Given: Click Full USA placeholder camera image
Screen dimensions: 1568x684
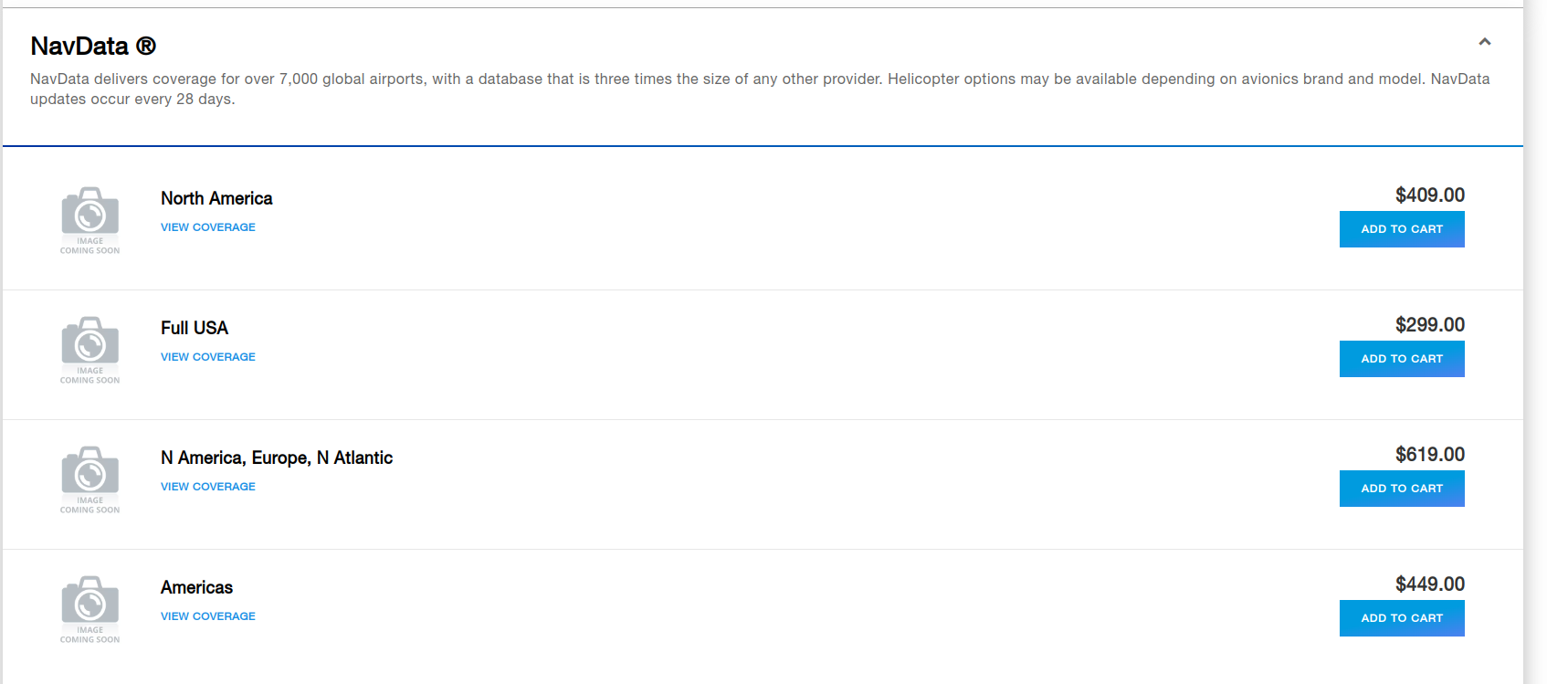Looking at the screenshot, I should point(89,350).
